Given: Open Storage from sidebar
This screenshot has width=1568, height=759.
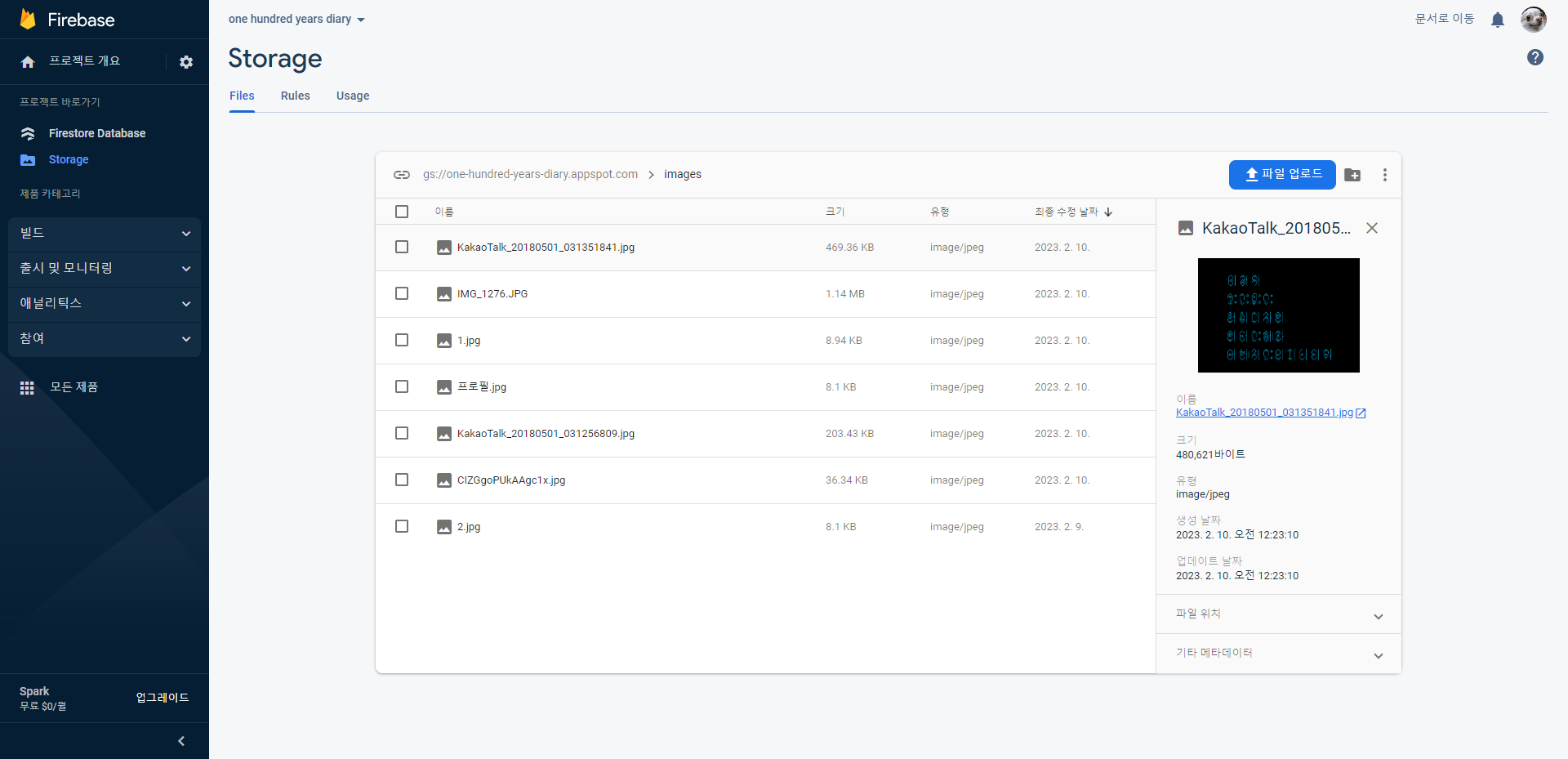Looking at the screenshot, I should (x=69, y=159).
